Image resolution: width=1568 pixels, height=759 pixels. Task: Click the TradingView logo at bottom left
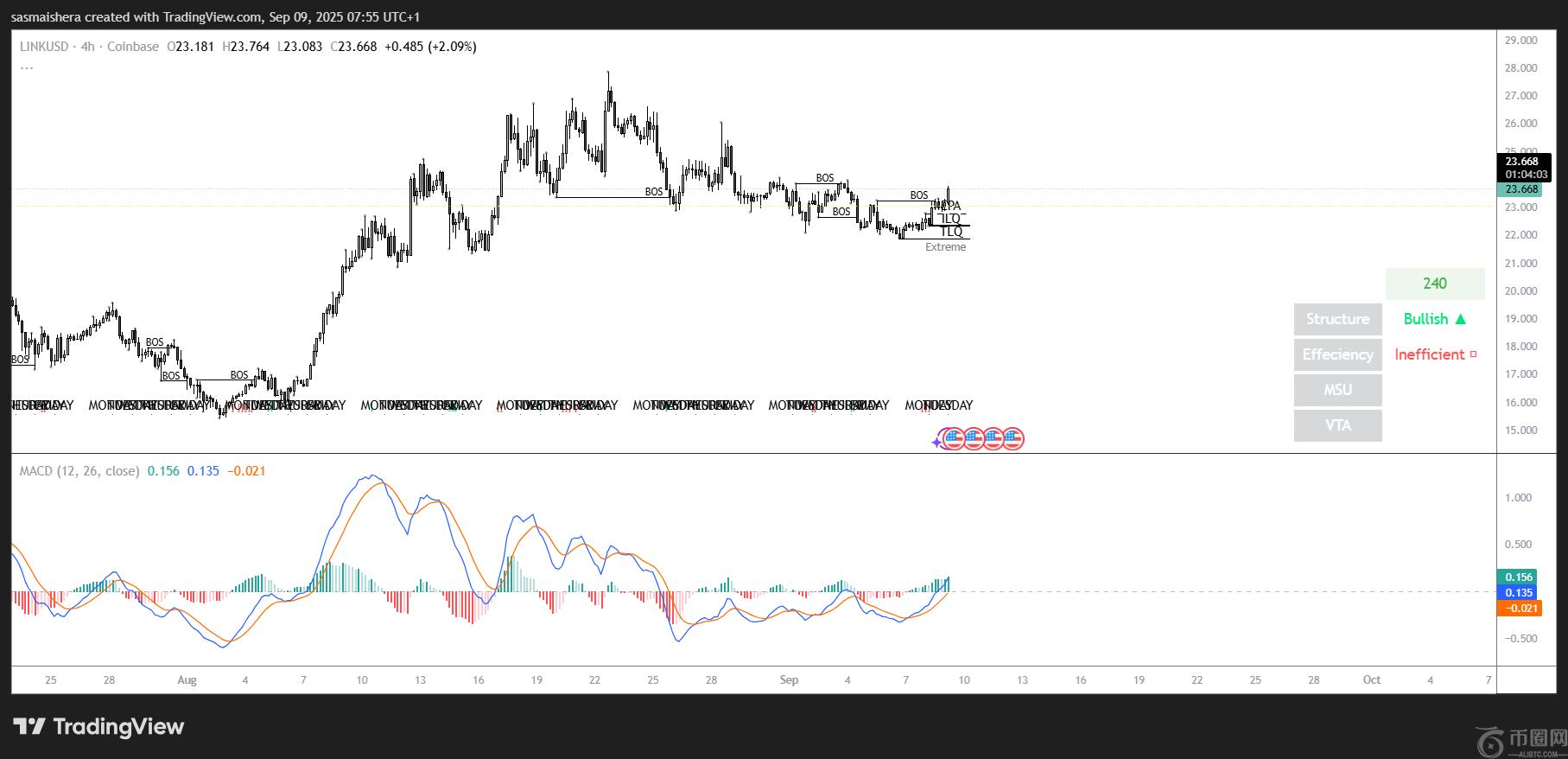(98, 727)
